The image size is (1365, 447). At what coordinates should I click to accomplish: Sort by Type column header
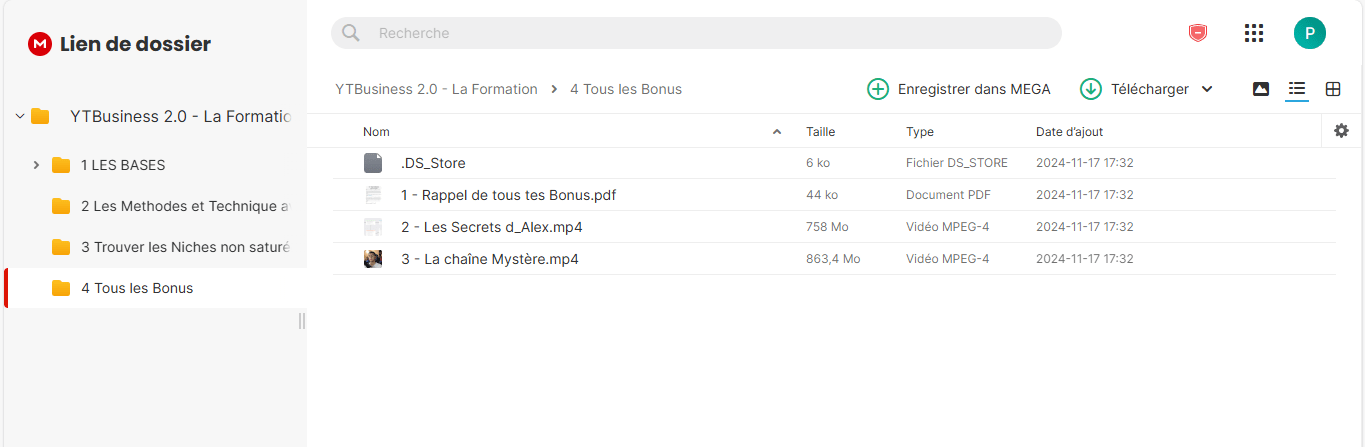(x=920, y=132)
